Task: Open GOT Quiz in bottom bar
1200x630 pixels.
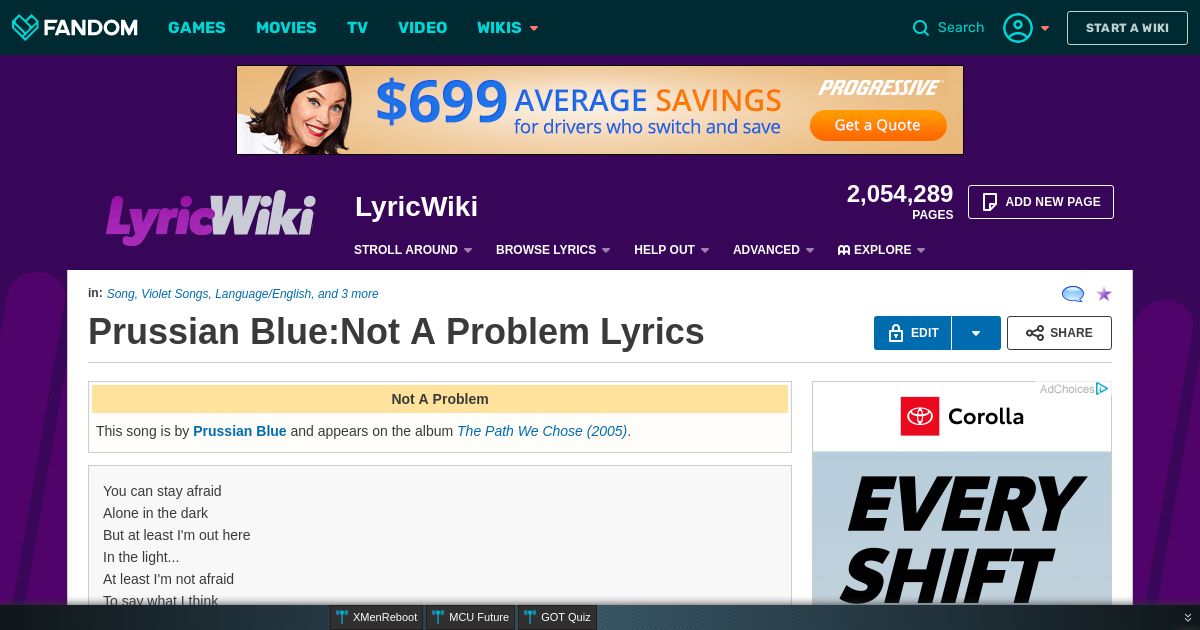Action: pos(557,617)
